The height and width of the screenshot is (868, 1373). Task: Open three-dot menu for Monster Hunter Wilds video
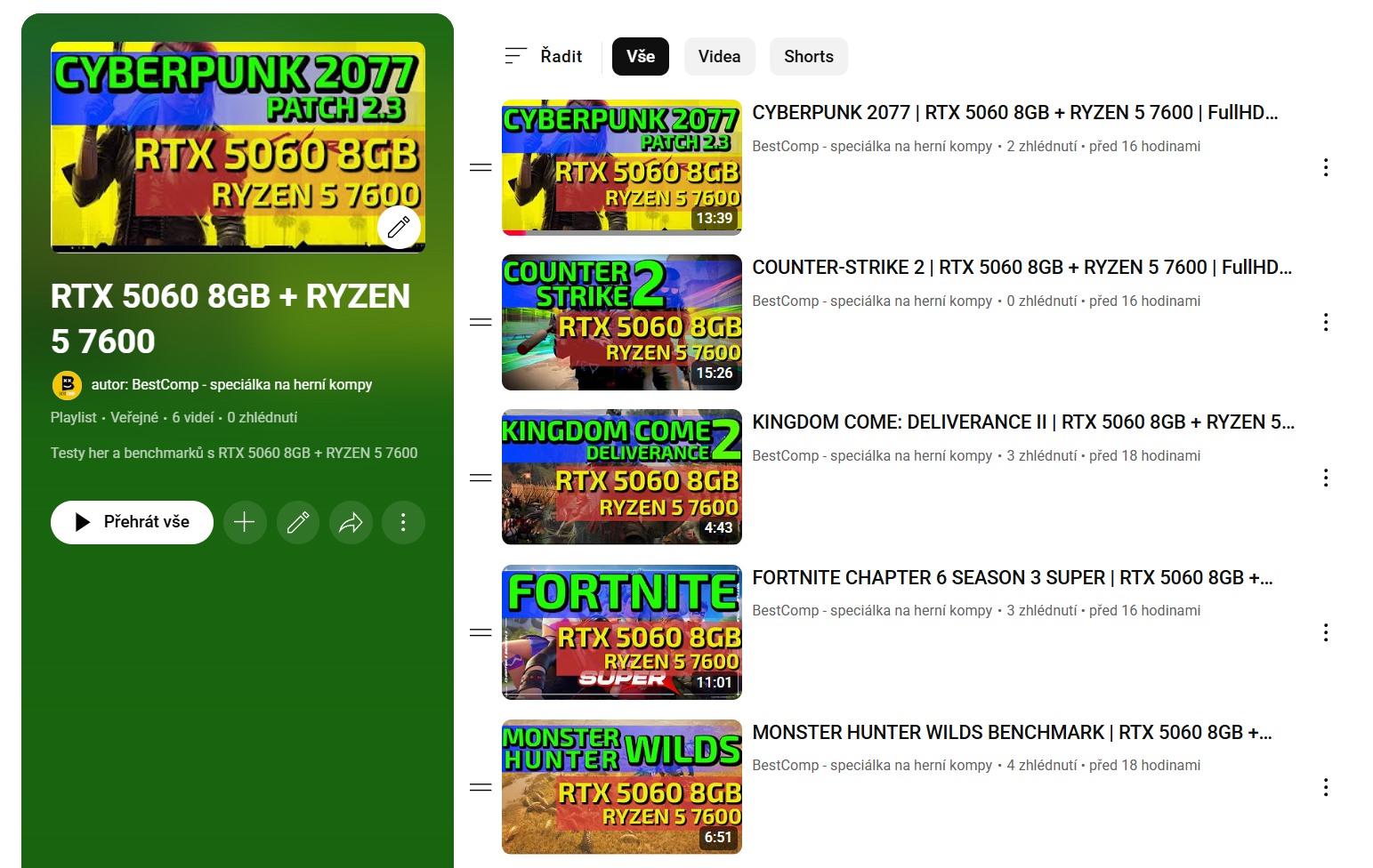1326,787
